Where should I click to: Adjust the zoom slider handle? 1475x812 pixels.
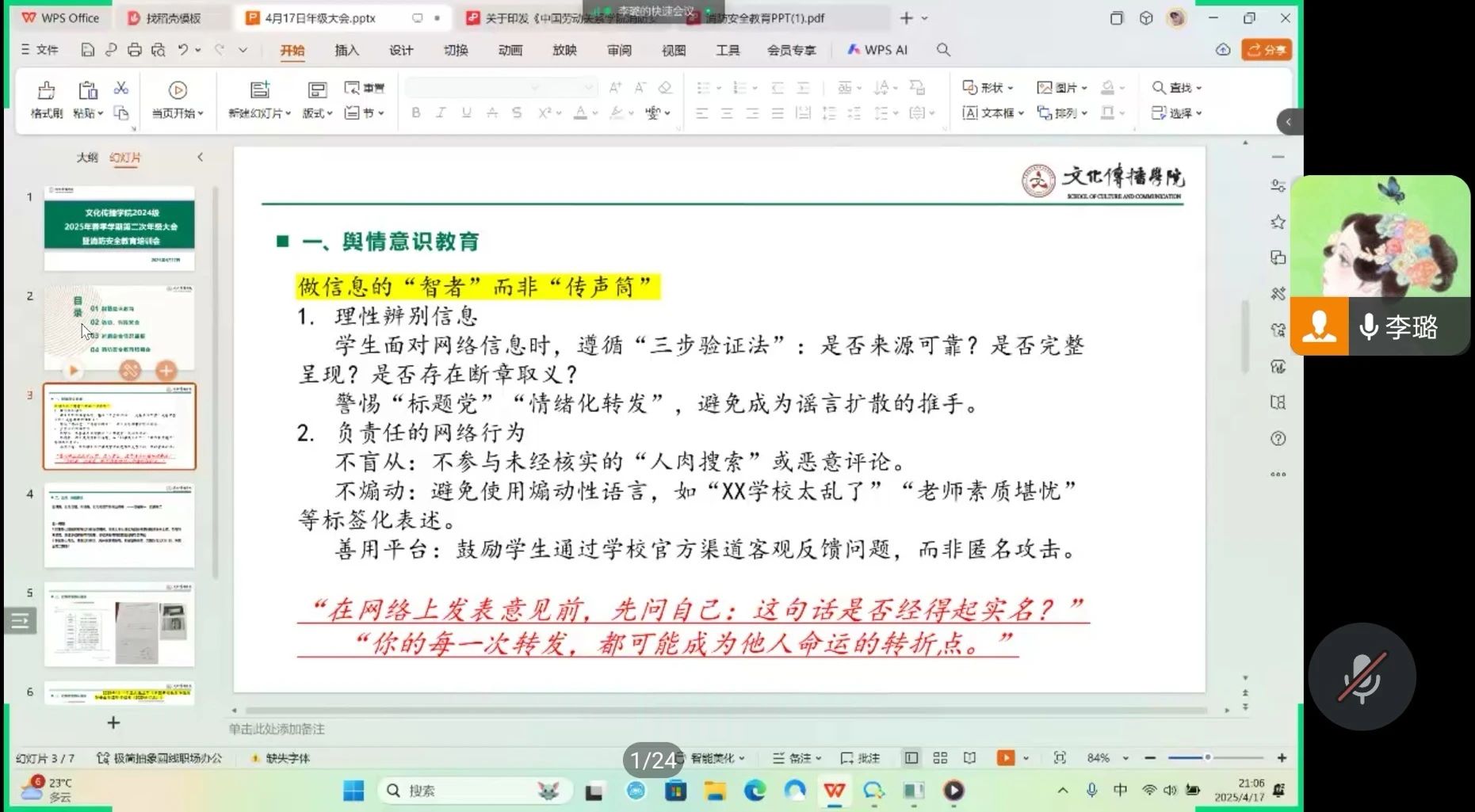point(1207,758)
